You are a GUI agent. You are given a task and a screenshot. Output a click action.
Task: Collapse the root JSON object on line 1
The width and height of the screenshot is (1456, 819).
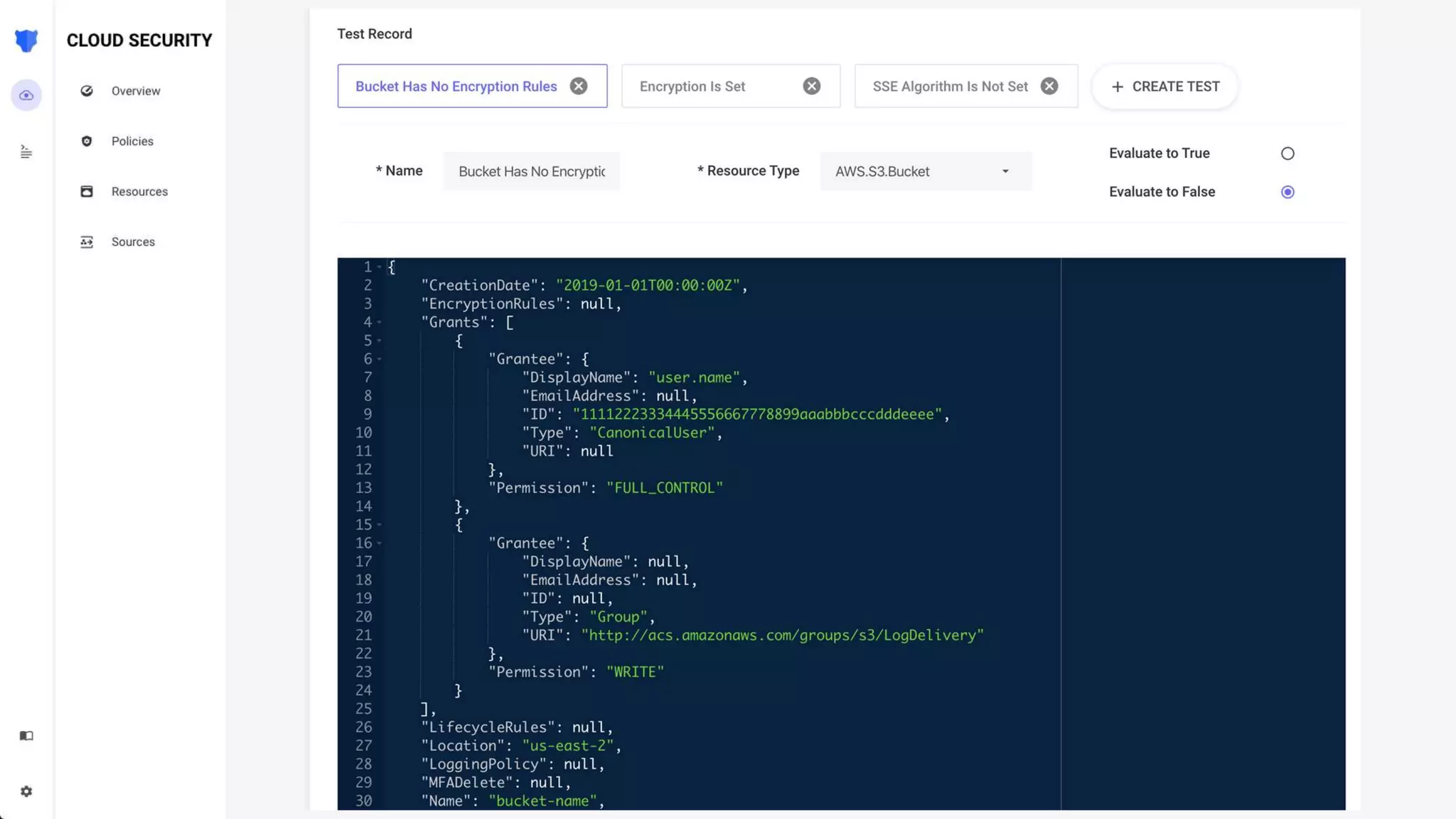(x=380, y=267)
